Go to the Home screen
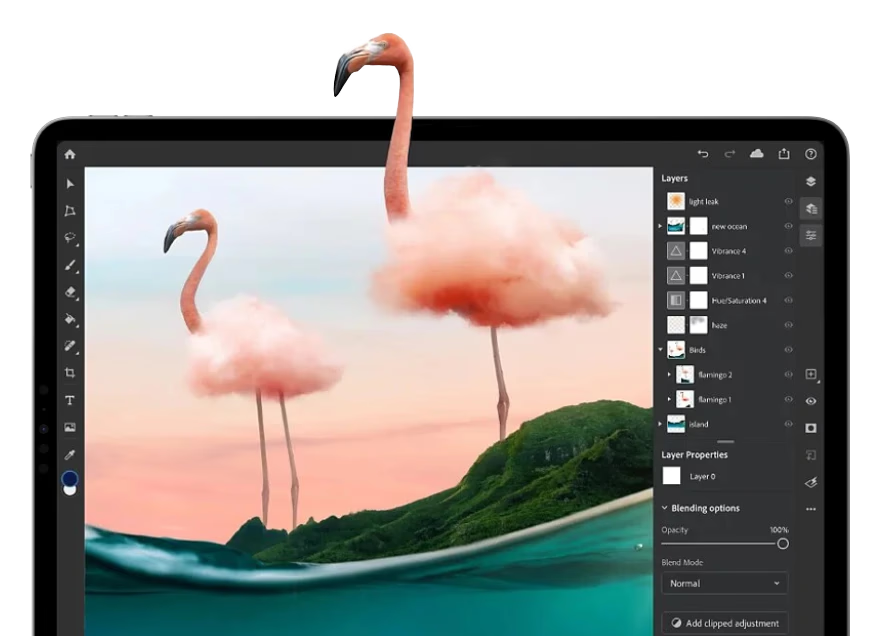Screen dimensions: 880x636 70,154
